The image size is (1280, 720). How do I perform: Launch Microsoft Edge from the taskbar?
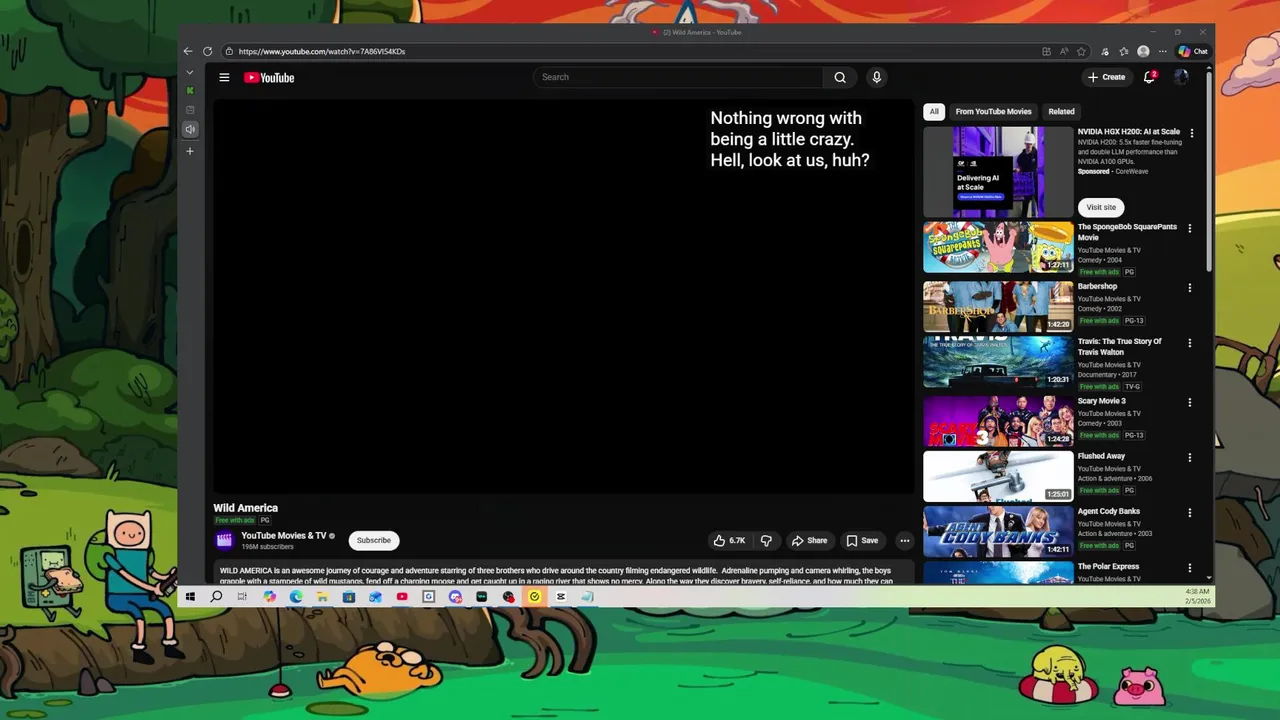point(296,597)
